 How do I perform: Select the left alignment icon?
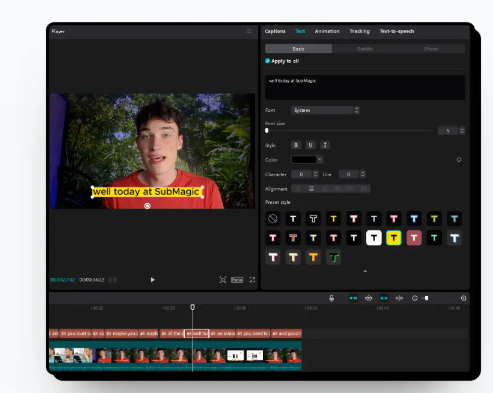click(298, 189)
